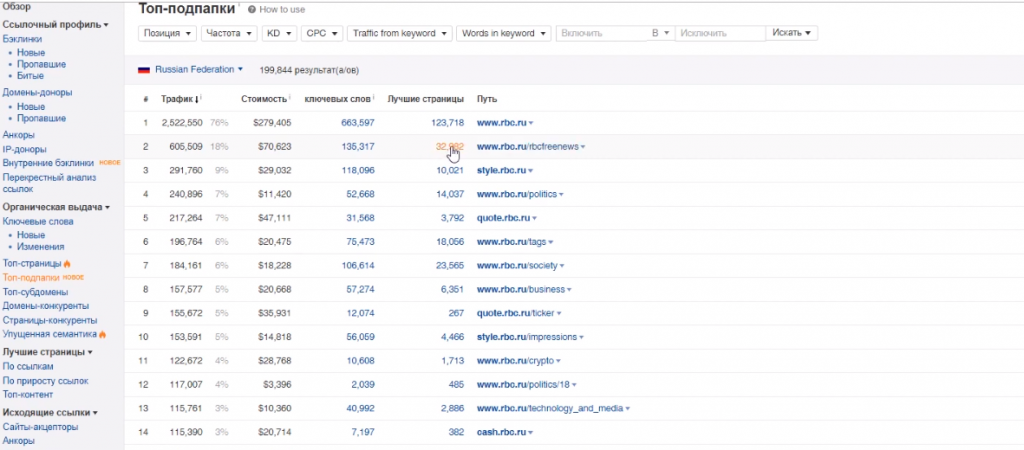Open IP-доноры in the sidebar
The height and width of the screenshot is (450, 1024).
click(x=25, y=150)
